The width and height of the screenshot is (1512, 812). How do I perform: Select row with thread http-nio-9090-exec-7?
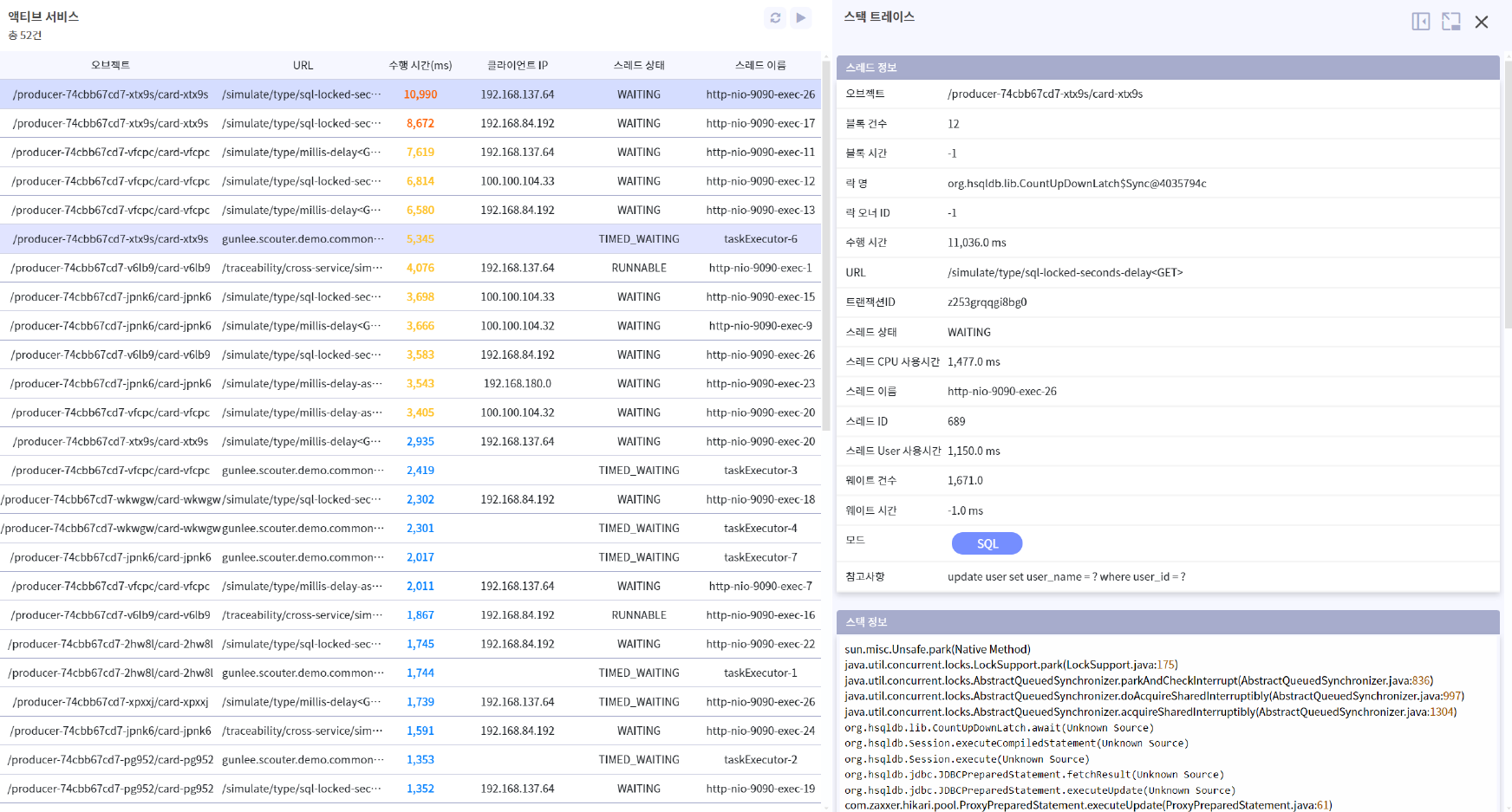click(410, 586)
